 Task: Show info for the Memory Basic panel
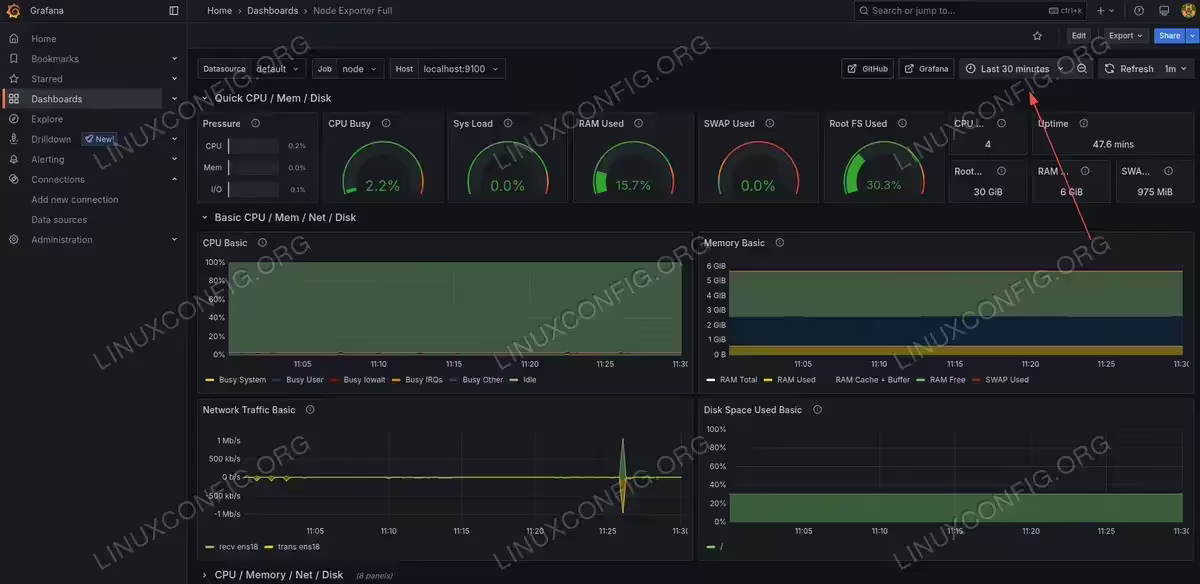pyautogui.click(x=780, y=243)
